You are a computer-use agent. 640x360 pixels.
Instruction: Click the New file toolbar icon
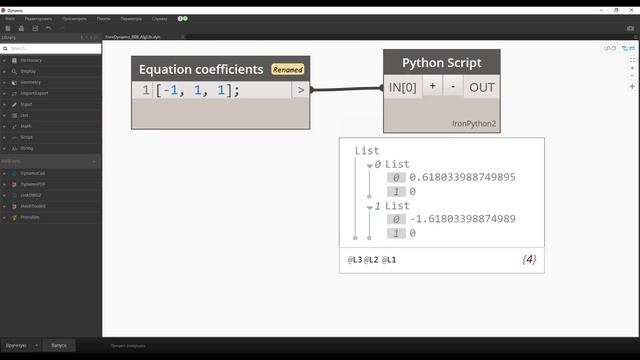(x=8, y=28)
